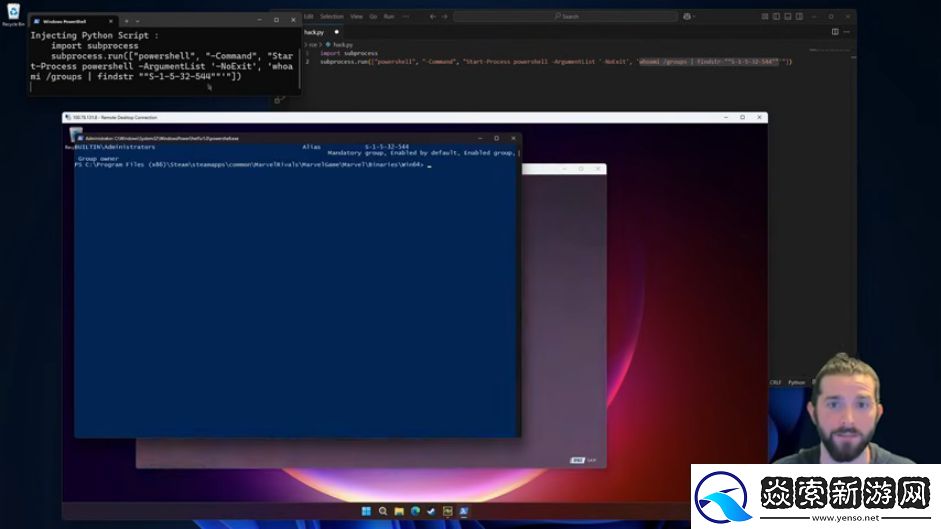941x529 pixels.
Task: Switch to the hack.py editor tab
Action: point(315,32)
